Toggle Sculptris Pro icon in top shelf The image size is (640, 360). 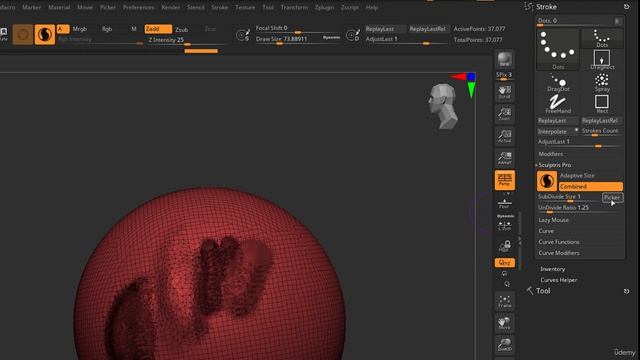click(44, 34)
